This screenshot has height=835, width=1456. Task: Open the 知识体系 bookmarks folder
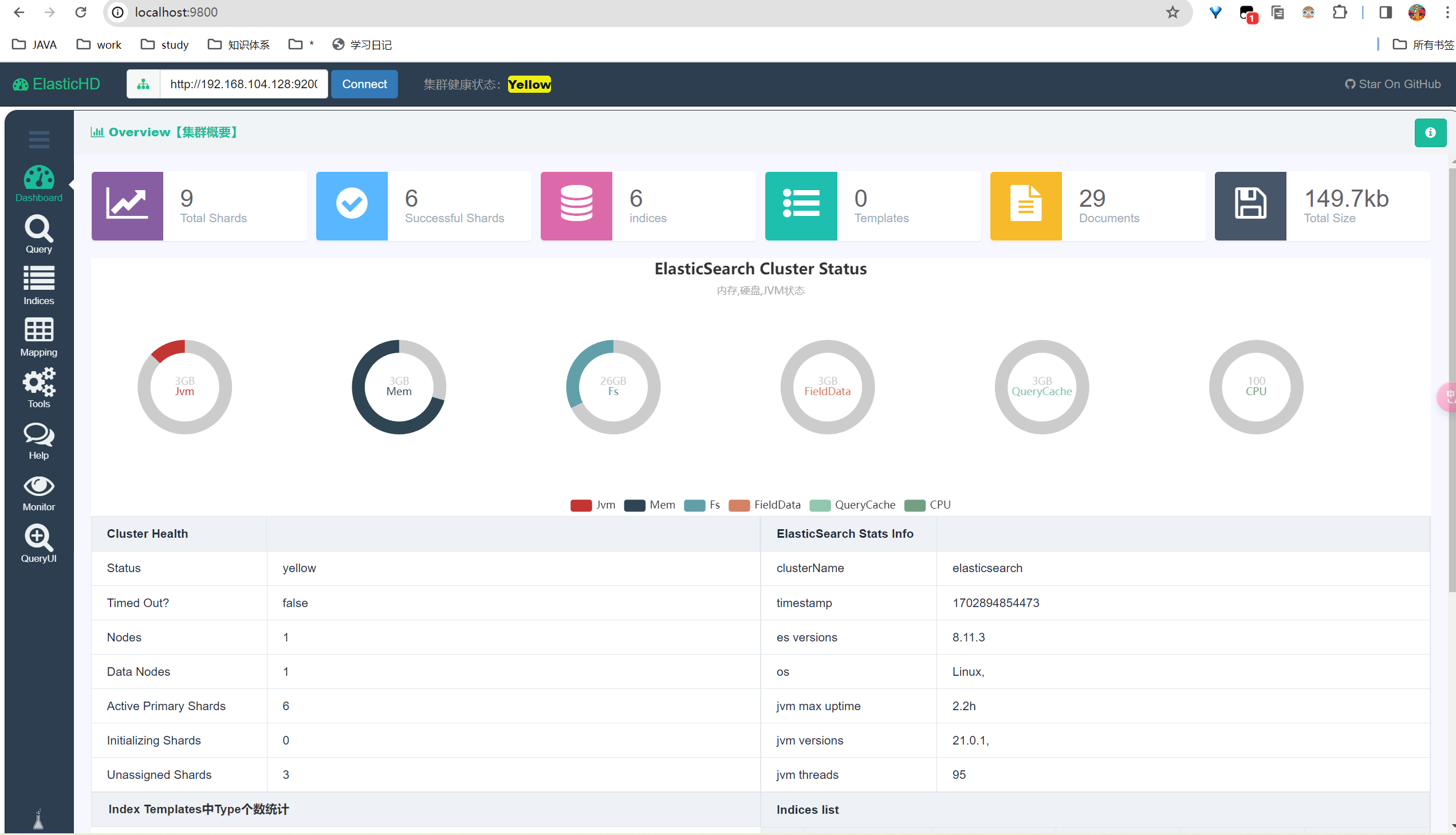pyautogui.click(x=238, y=45)
